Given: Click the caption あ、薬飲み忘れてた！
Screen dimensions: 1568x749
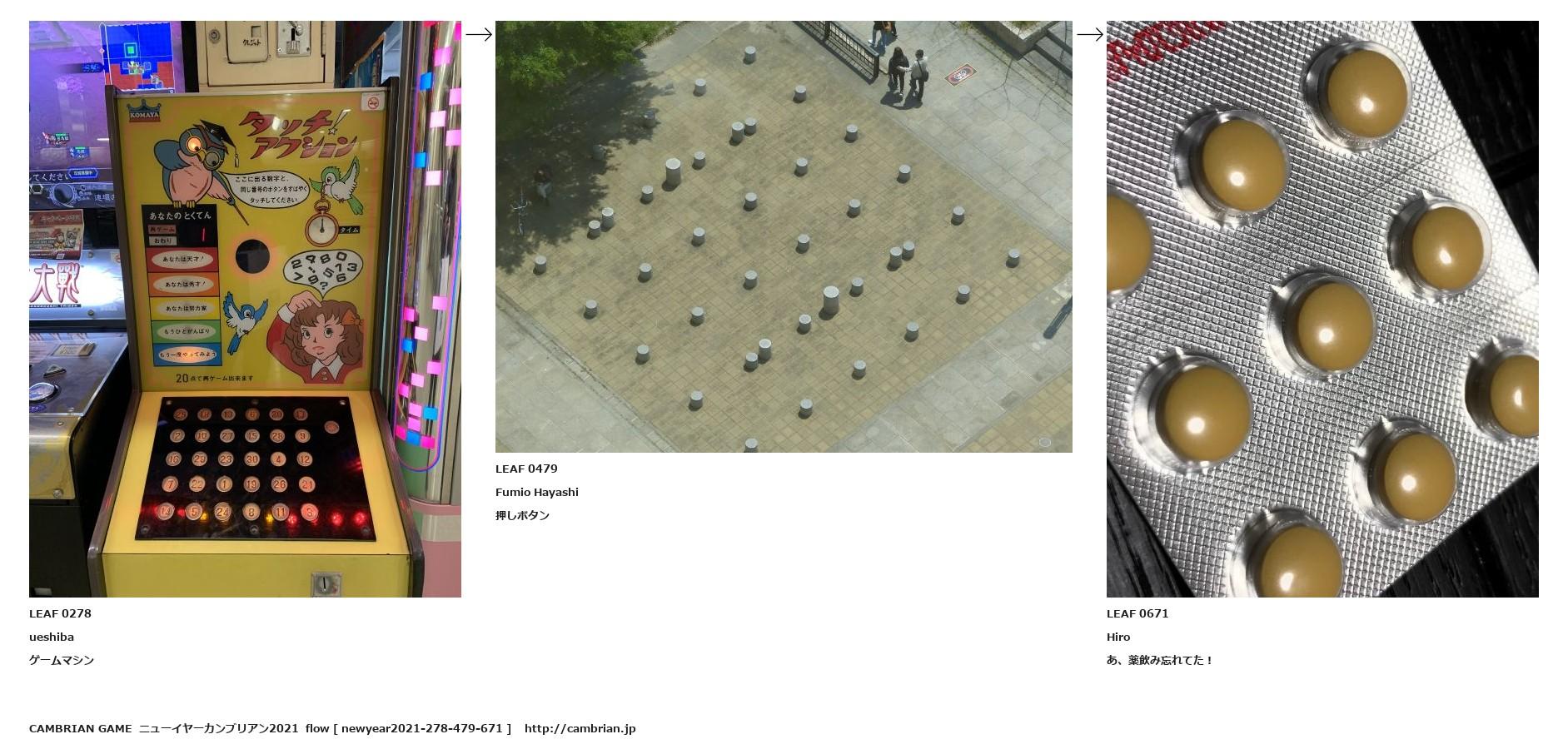Looking at the screenshot, I should (x=1160, y=660).
